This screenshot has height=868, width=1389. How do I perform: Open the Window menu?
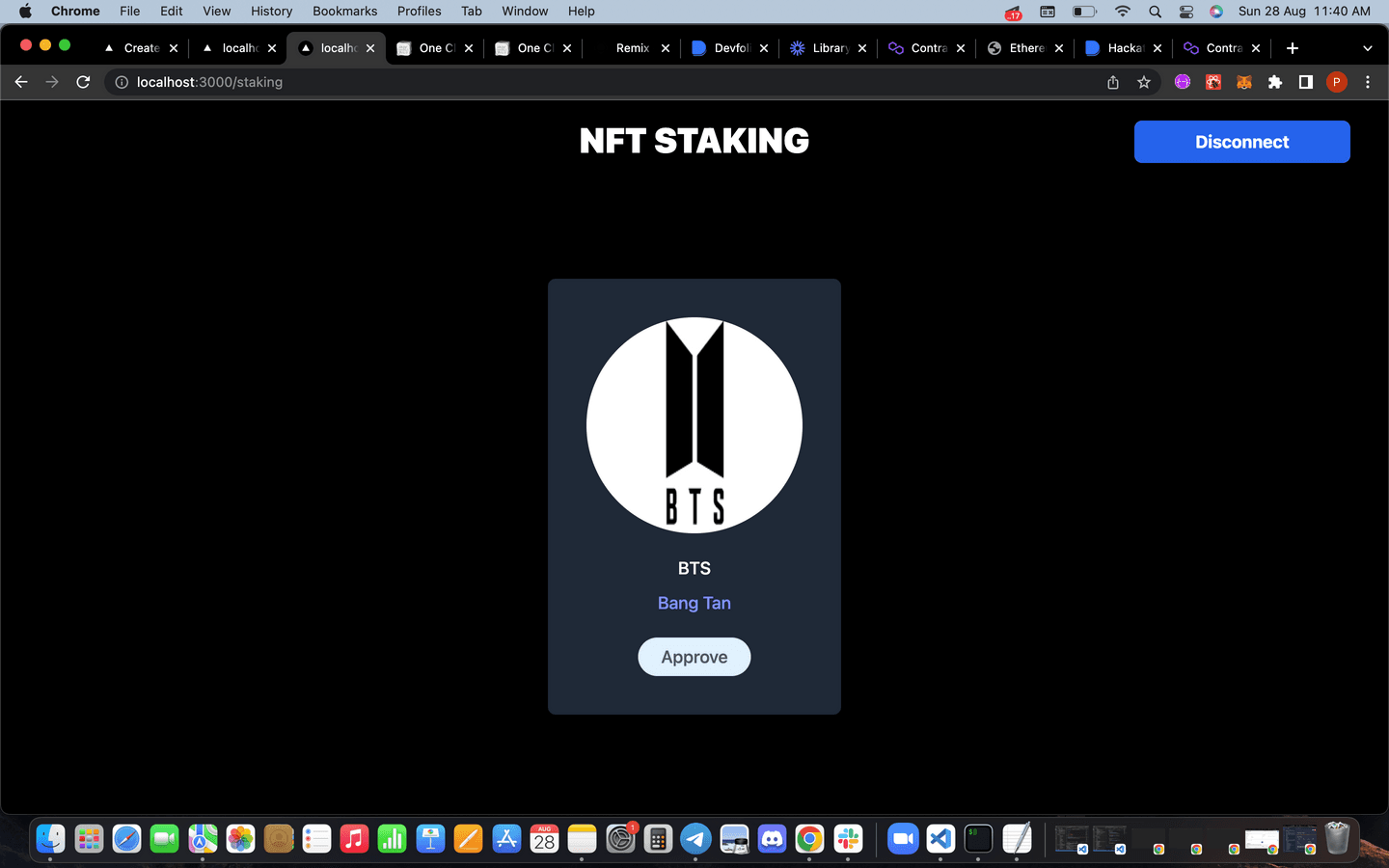coord(525,12)
